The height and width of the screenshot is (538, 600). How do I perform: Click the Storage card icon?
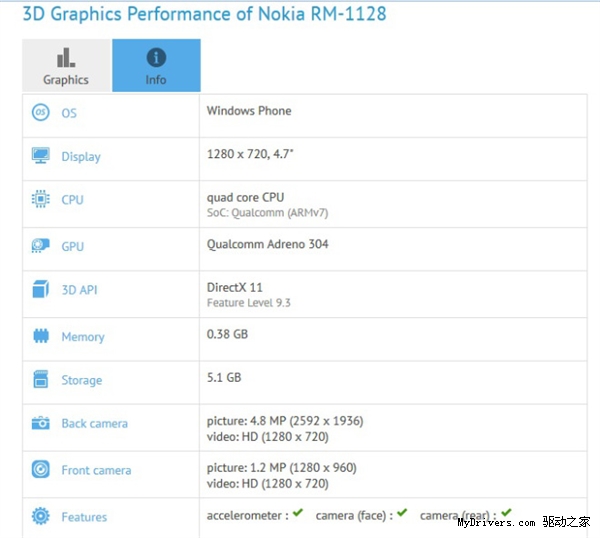pyautogui.click(x=41, y=380)
